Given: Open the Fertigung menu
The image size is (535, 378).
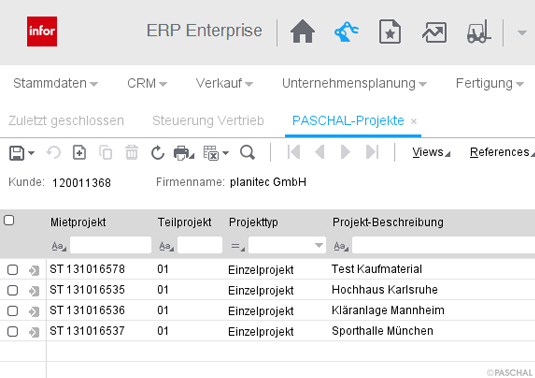Looking at the screenshot, I should [x=490, y=83].
